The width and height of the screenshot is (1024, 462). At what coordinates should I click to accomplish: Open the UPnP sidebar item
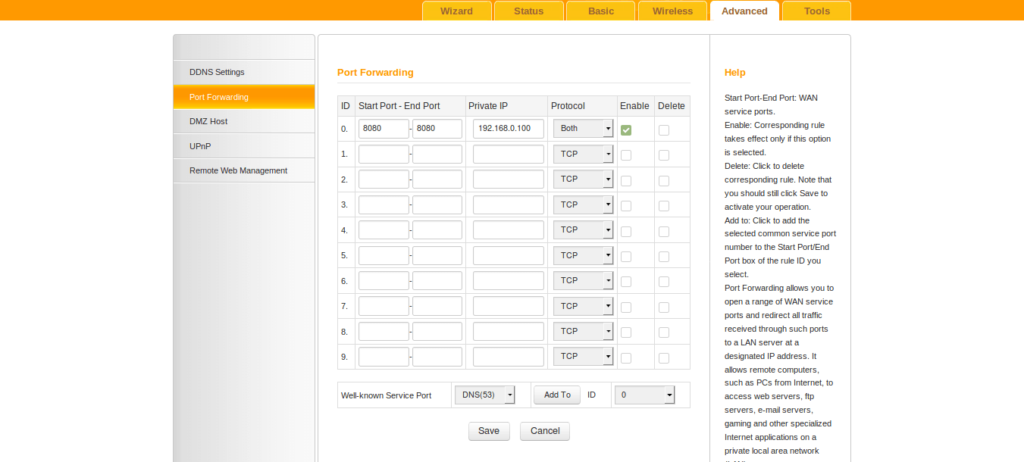200,146
